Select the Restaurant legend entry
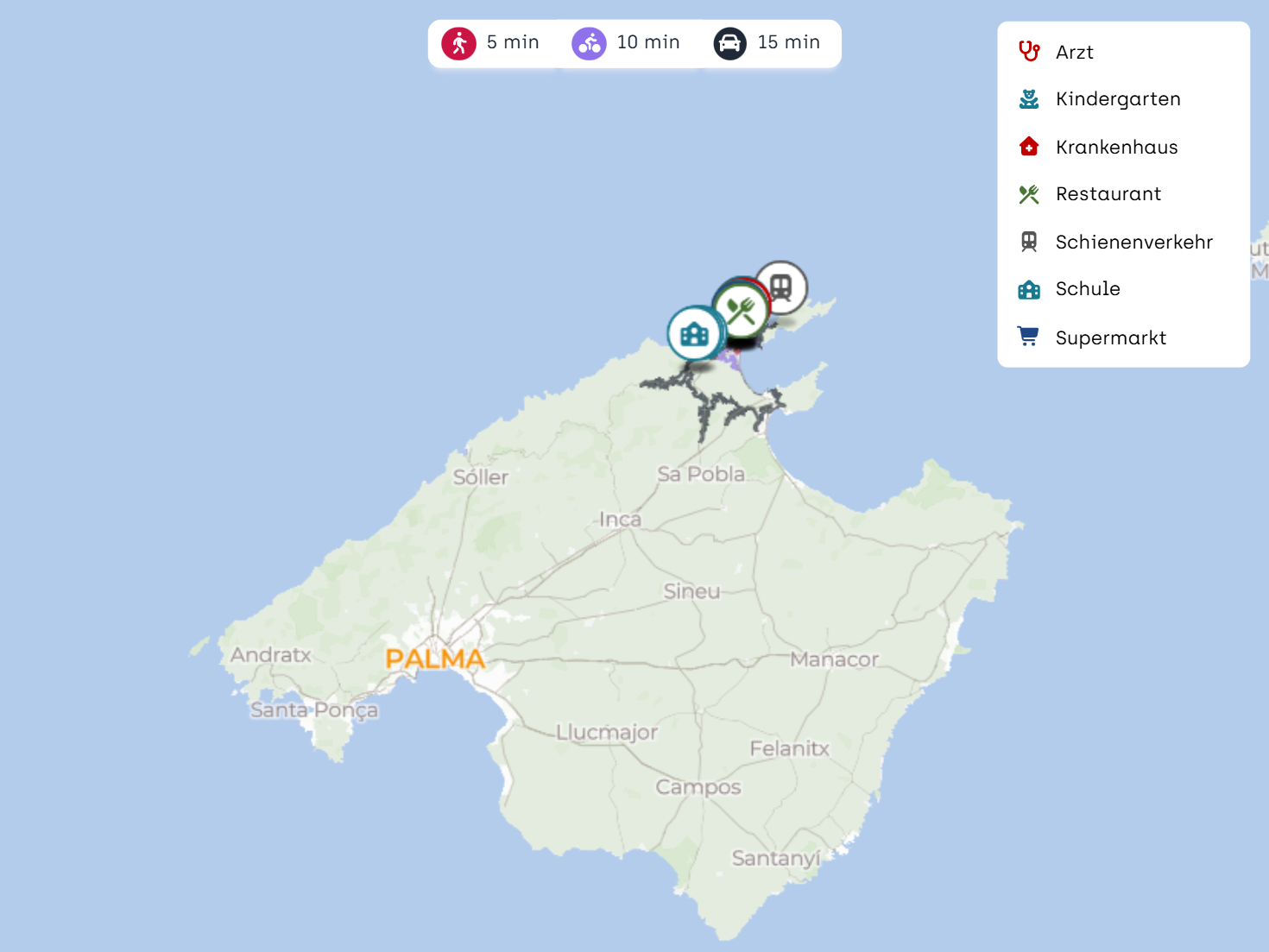Viewport: 1269px width, 952px height. (x=1108, y=194)
